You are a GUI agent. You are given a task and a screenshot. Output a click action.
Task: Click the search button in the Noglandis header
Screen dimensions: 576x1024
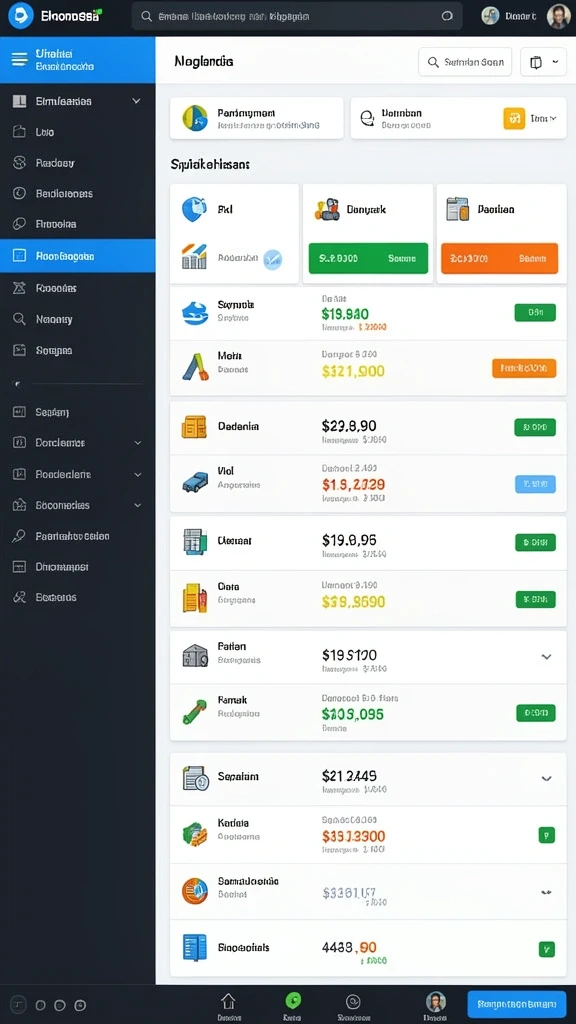[465, 62]
